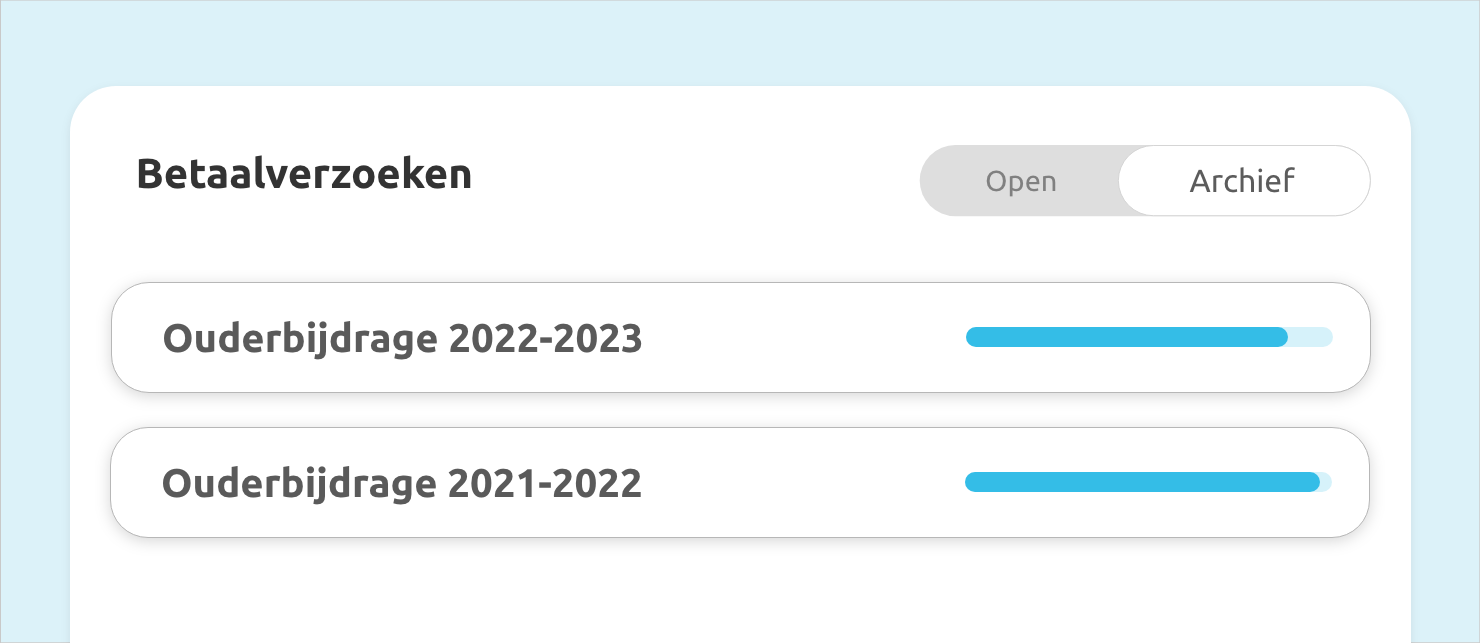
Task: Show archived payment requests via Archief
Action: click(x=1242, y=181)
